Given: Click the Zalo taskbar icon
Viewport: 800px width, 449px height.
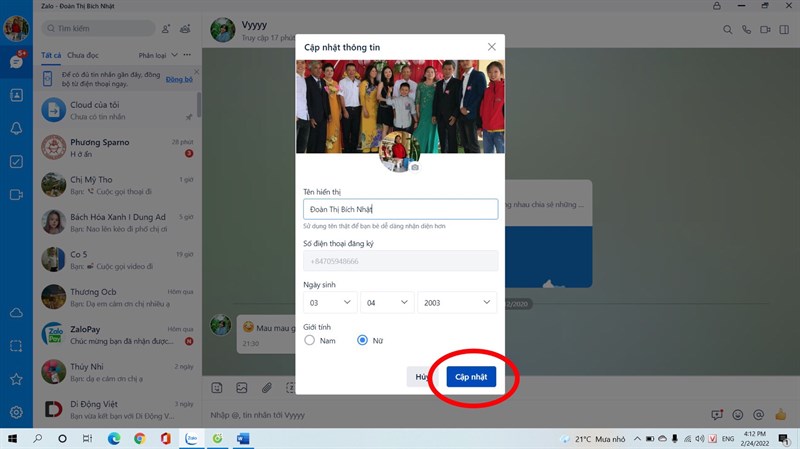Looking at the screenshot, I should (191, 438).
